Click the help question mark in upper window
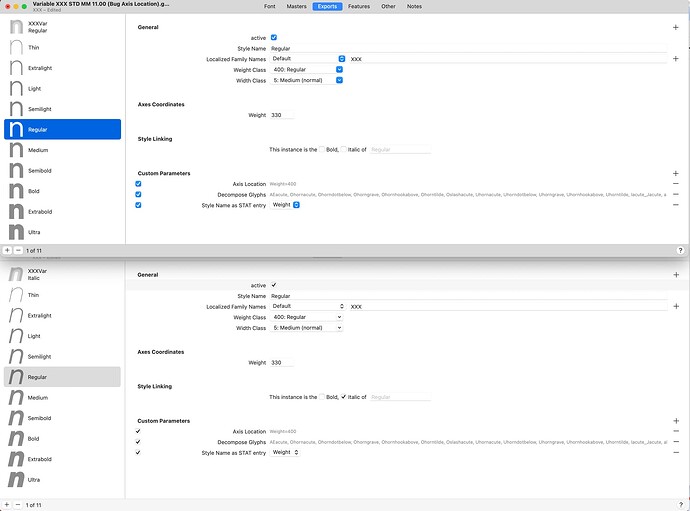Image resolution: width=690 pixels, height=511 pixels. point(681,250)
